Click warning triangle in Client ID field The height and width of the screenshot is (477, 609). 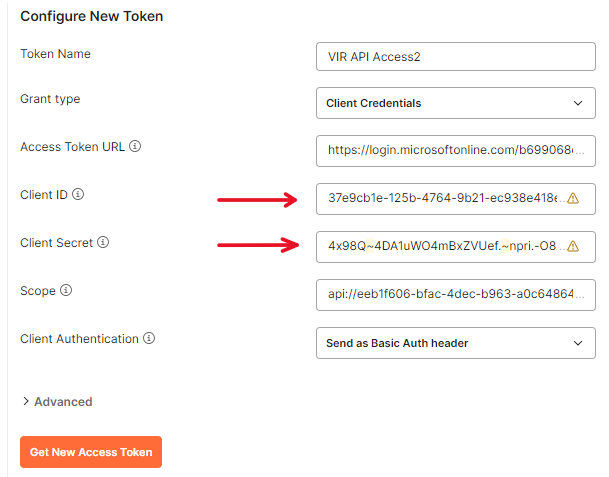click(x=573, y=198)
